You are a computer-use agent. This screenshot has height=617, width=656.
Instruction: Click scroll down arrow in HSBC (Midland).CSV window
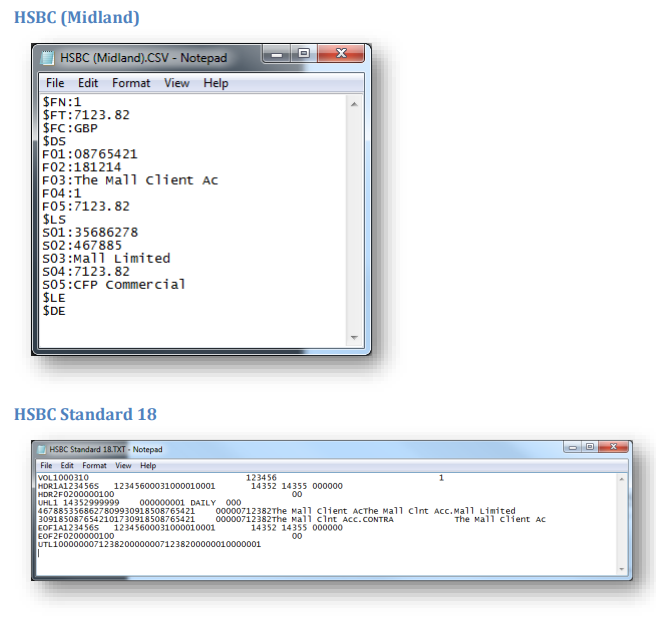(354, 338)
